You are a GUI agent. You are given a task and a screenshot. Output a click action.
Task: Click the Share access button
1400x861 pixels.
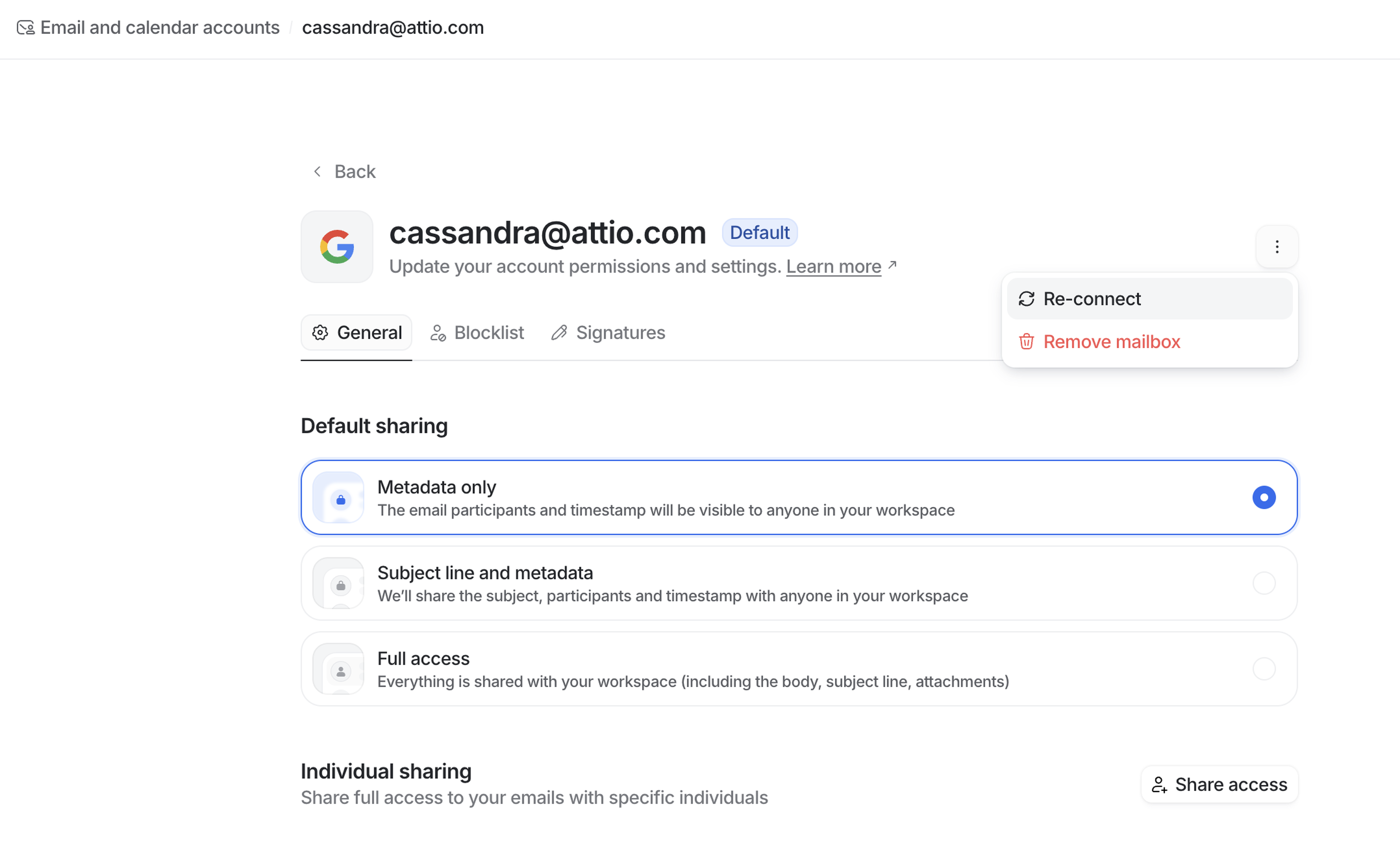1219,784
